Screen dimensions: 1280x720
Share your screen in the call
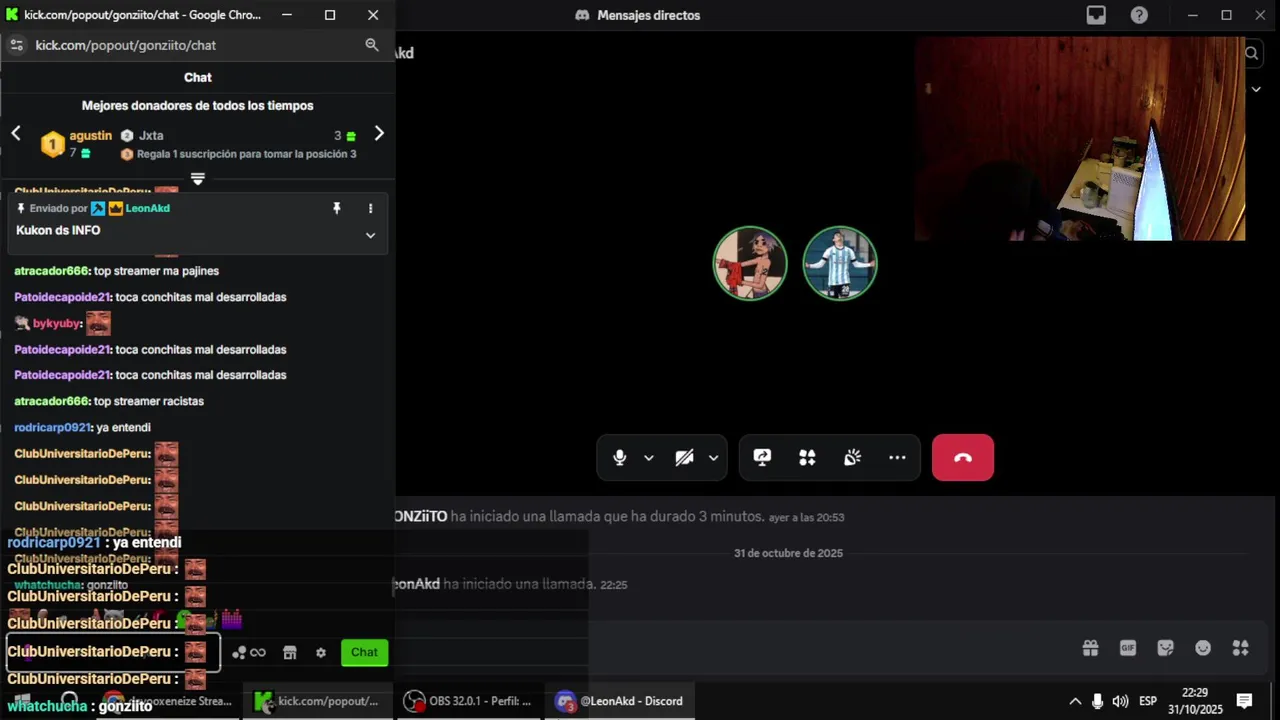[x=762, y=457]
